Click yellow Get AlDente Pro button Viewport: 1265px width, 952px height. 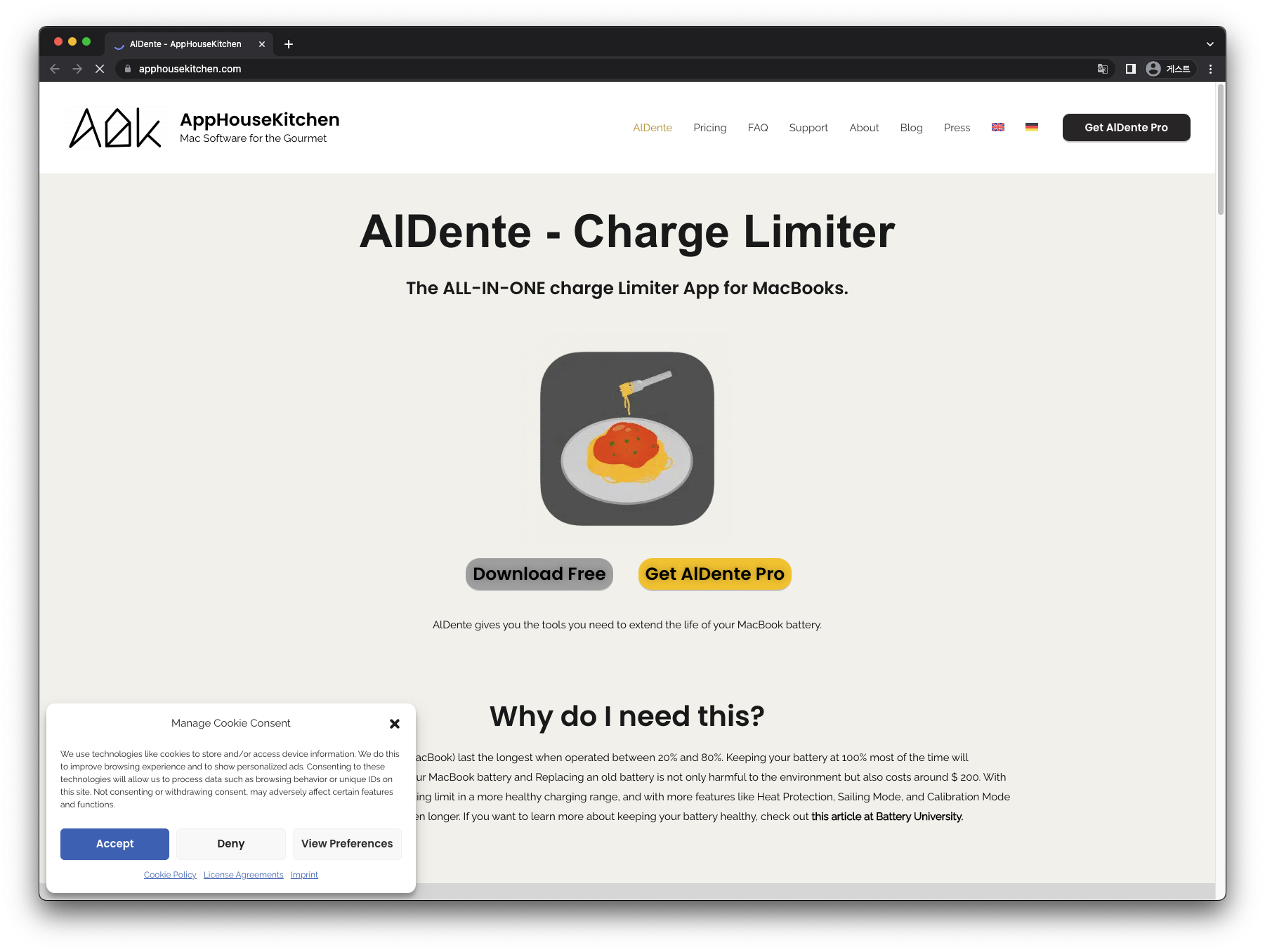(714, 574)
